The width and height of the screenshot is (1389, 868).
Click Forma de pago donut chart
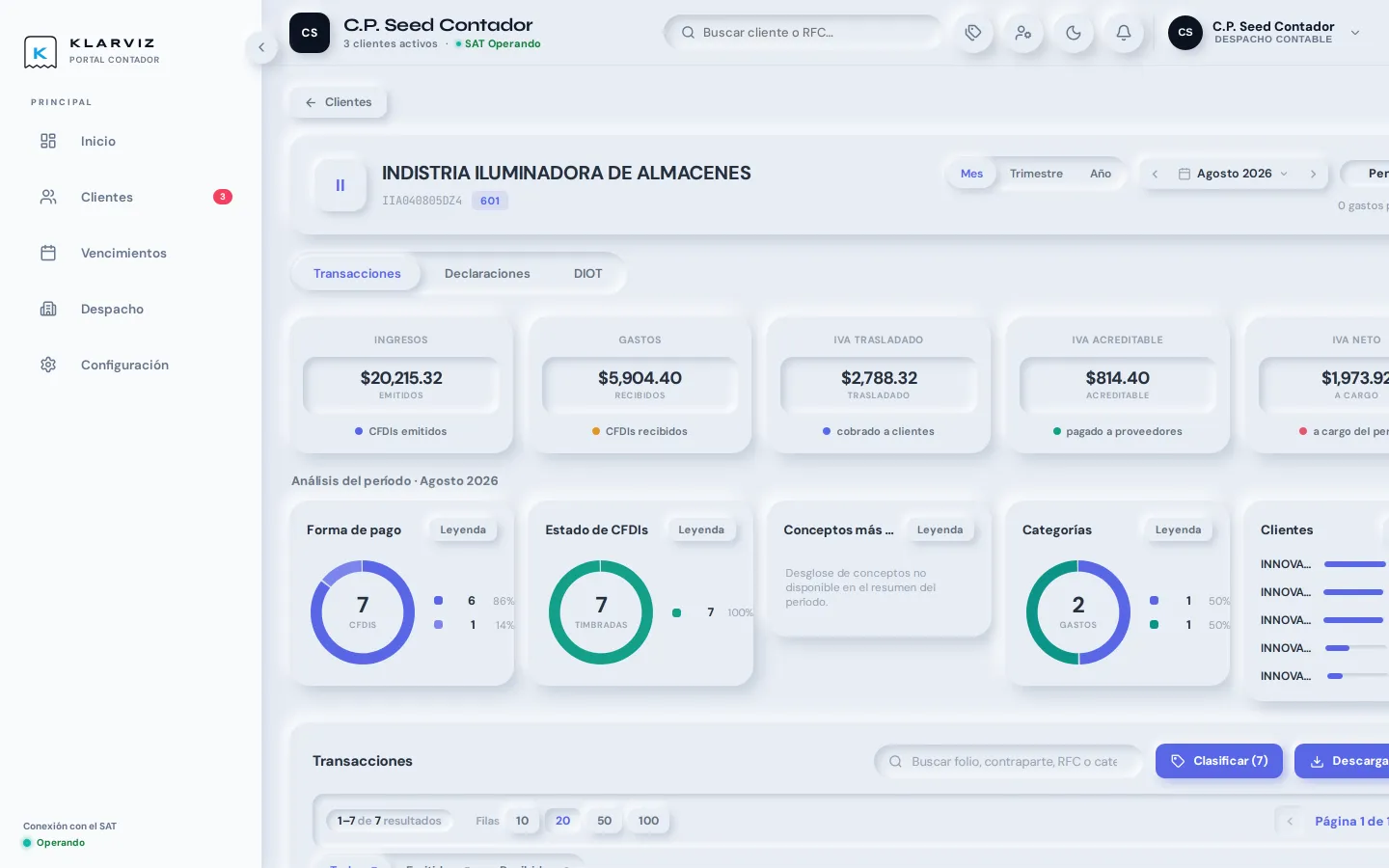pos(363,612)
